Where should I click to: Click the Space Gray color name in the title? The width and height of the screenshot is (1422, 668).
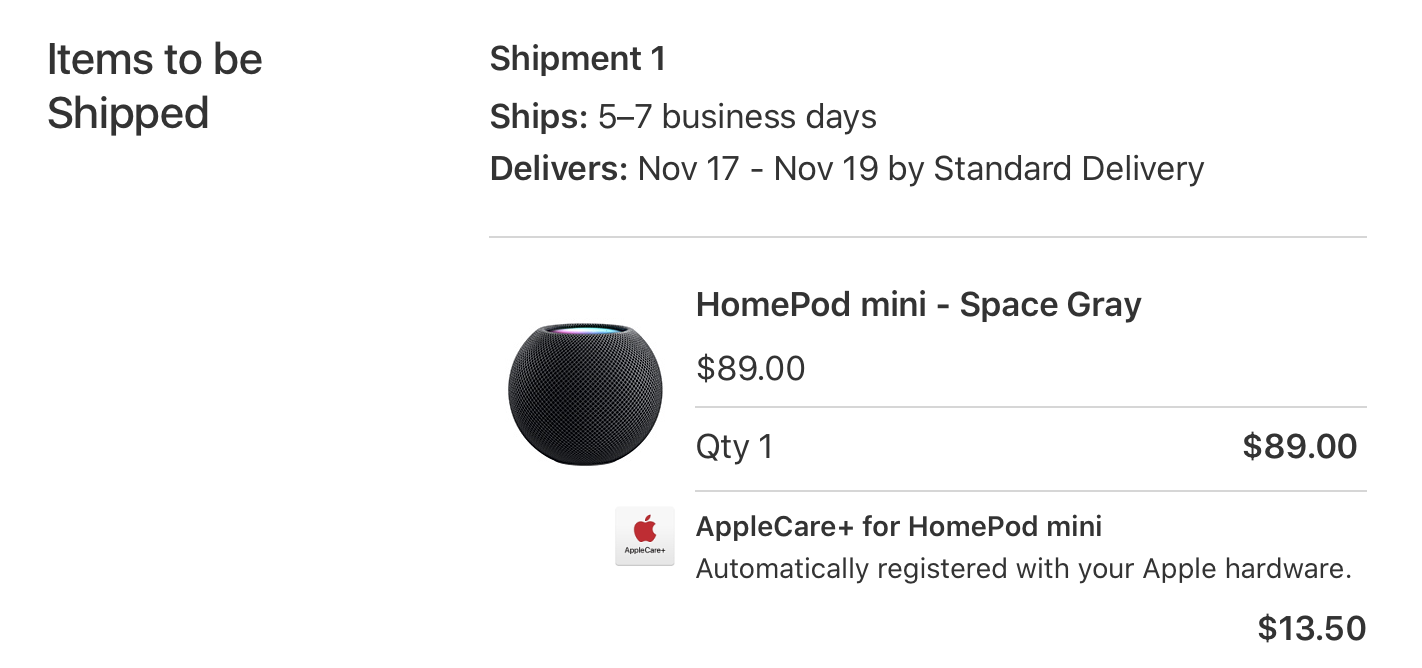coord(1050,304)
